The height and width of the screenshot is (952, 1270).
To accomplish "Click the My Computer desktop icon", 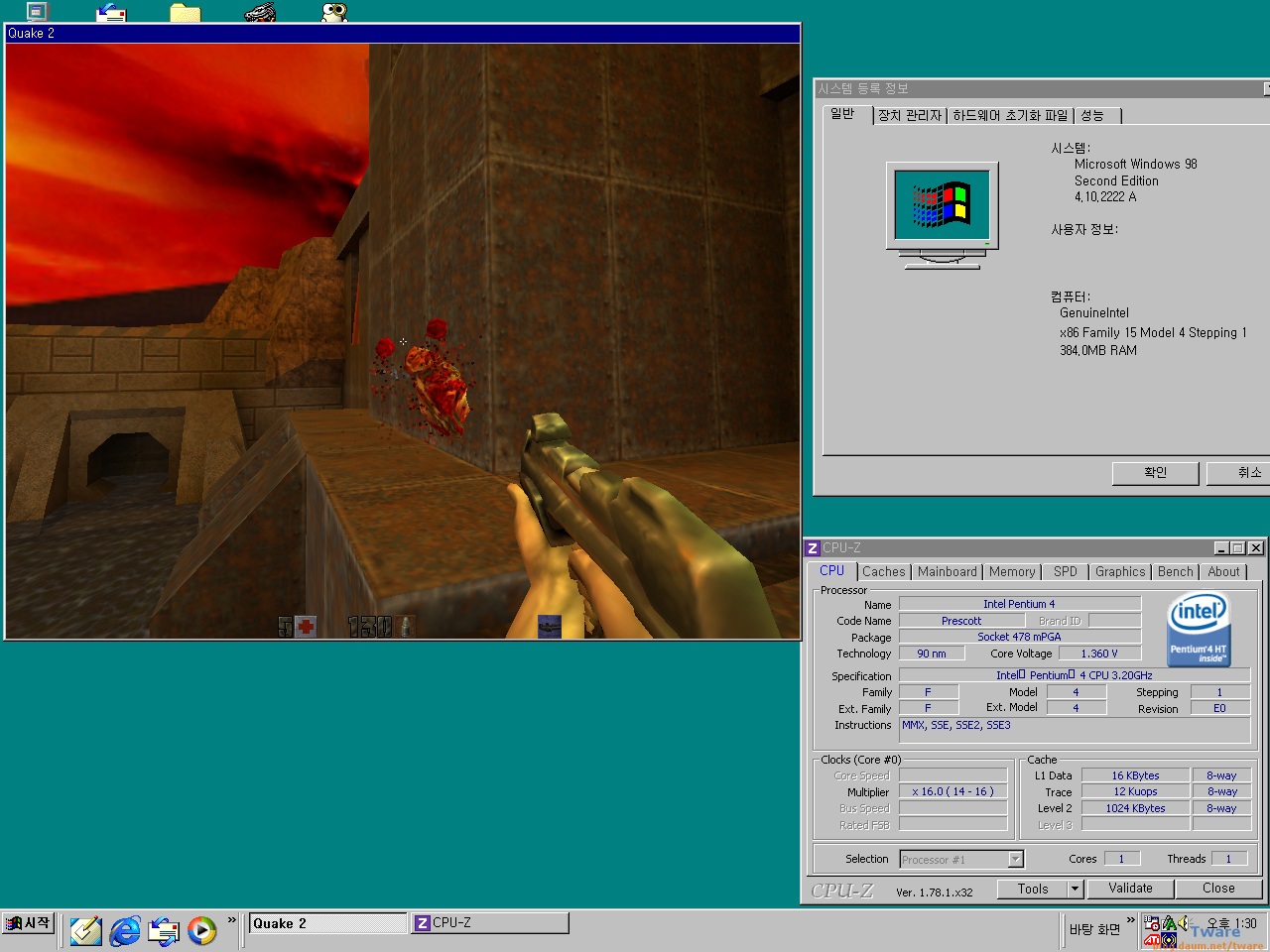I will pos(37,11).
